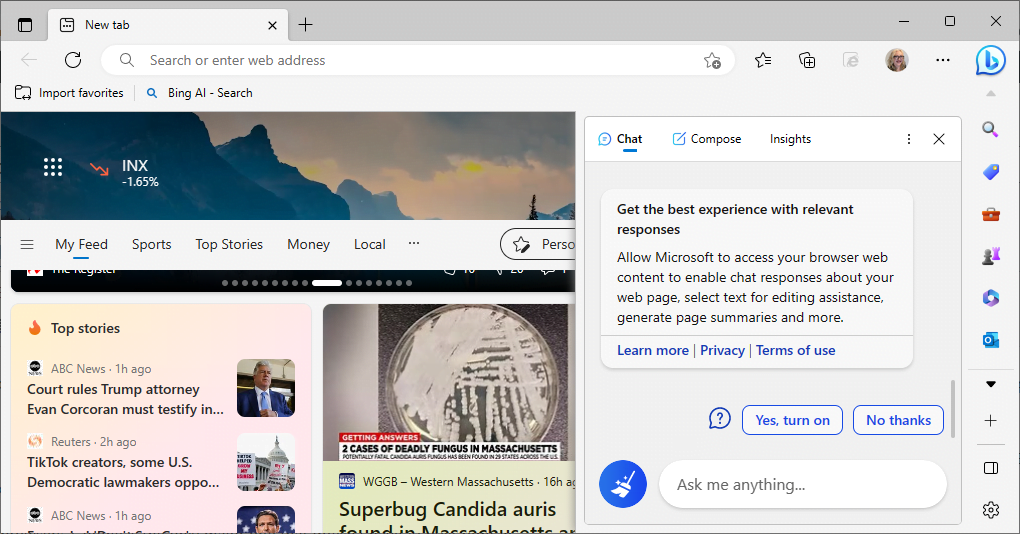Open feed hamburger menu
Screen dimensions: 1020x534
27,245
